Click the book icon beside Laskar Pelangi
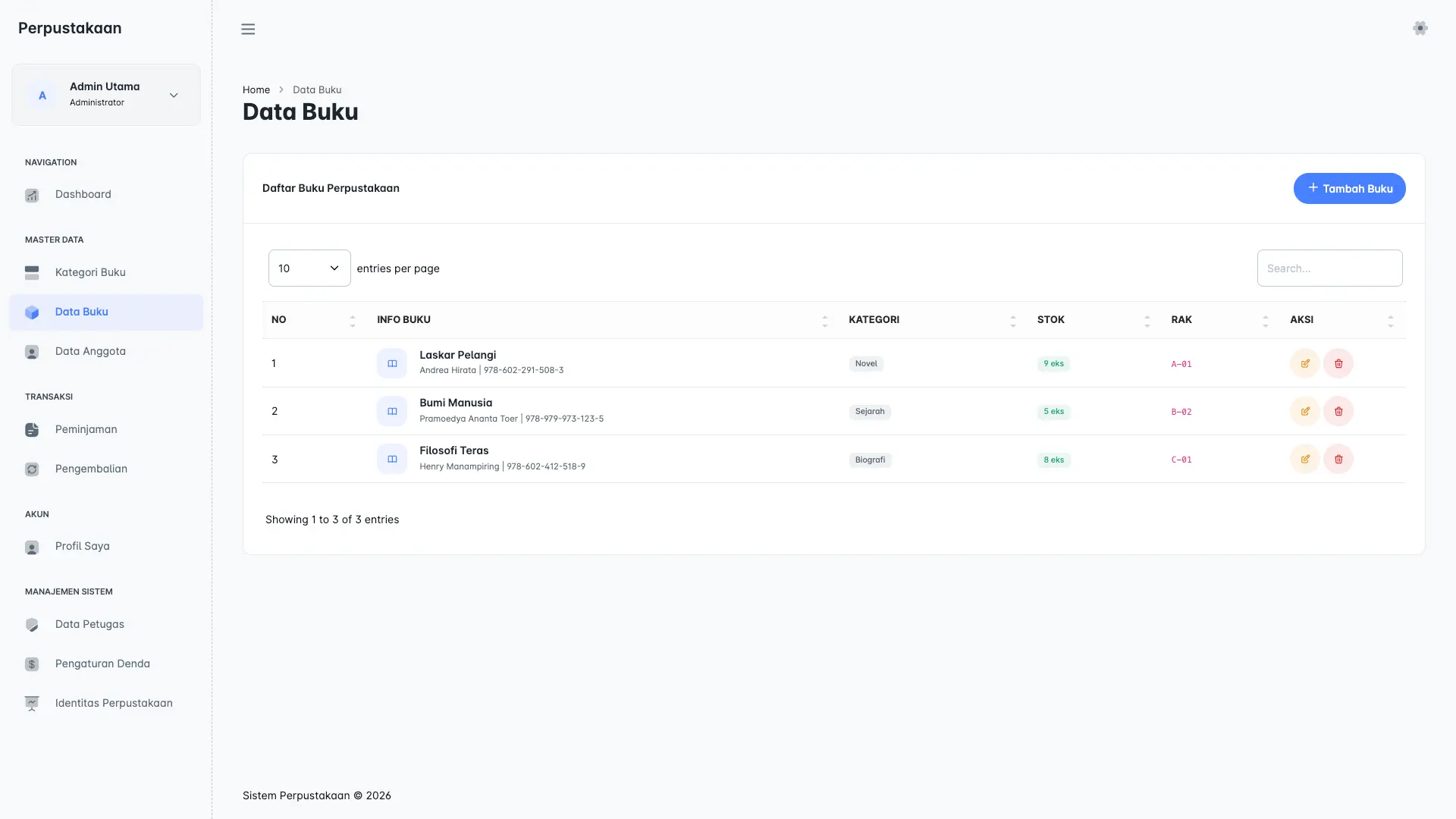This screenshot has width=1456, height=819. [392, 363]
